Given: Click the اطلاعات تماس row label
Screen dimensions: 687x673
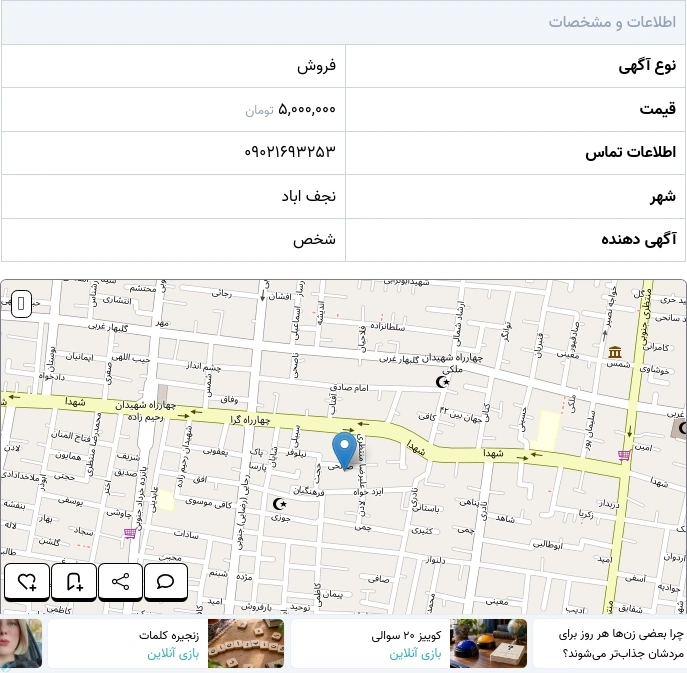Looking at the screenshot, I should 630,152.
